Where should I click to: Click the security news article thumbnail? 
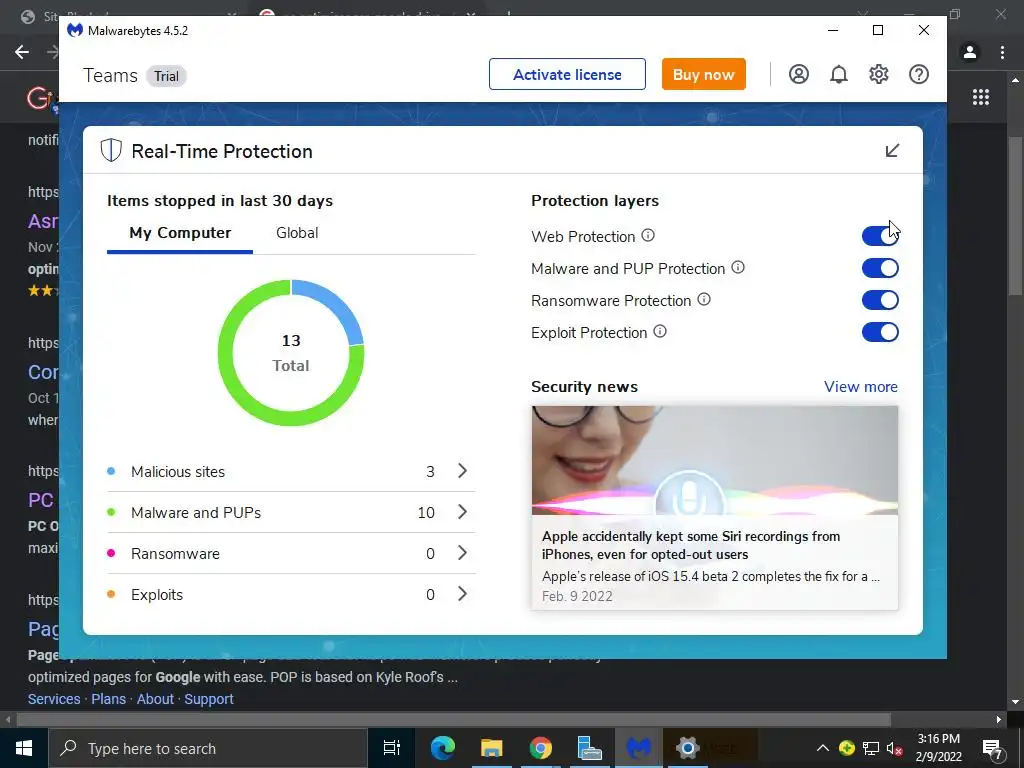click(714, 460)
